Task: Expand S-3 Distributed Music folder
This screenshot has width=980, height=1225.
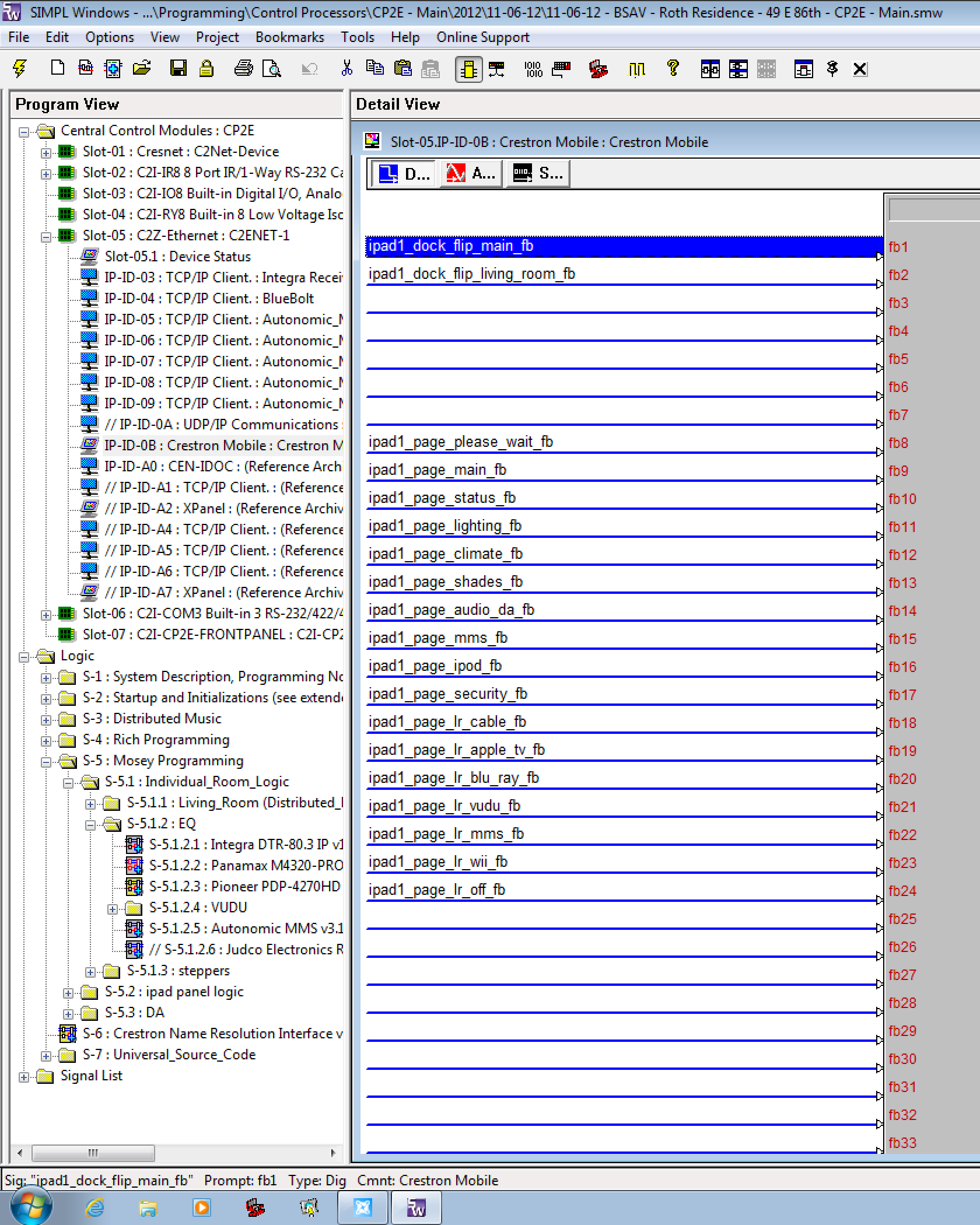Action: (x=46, y=720)
